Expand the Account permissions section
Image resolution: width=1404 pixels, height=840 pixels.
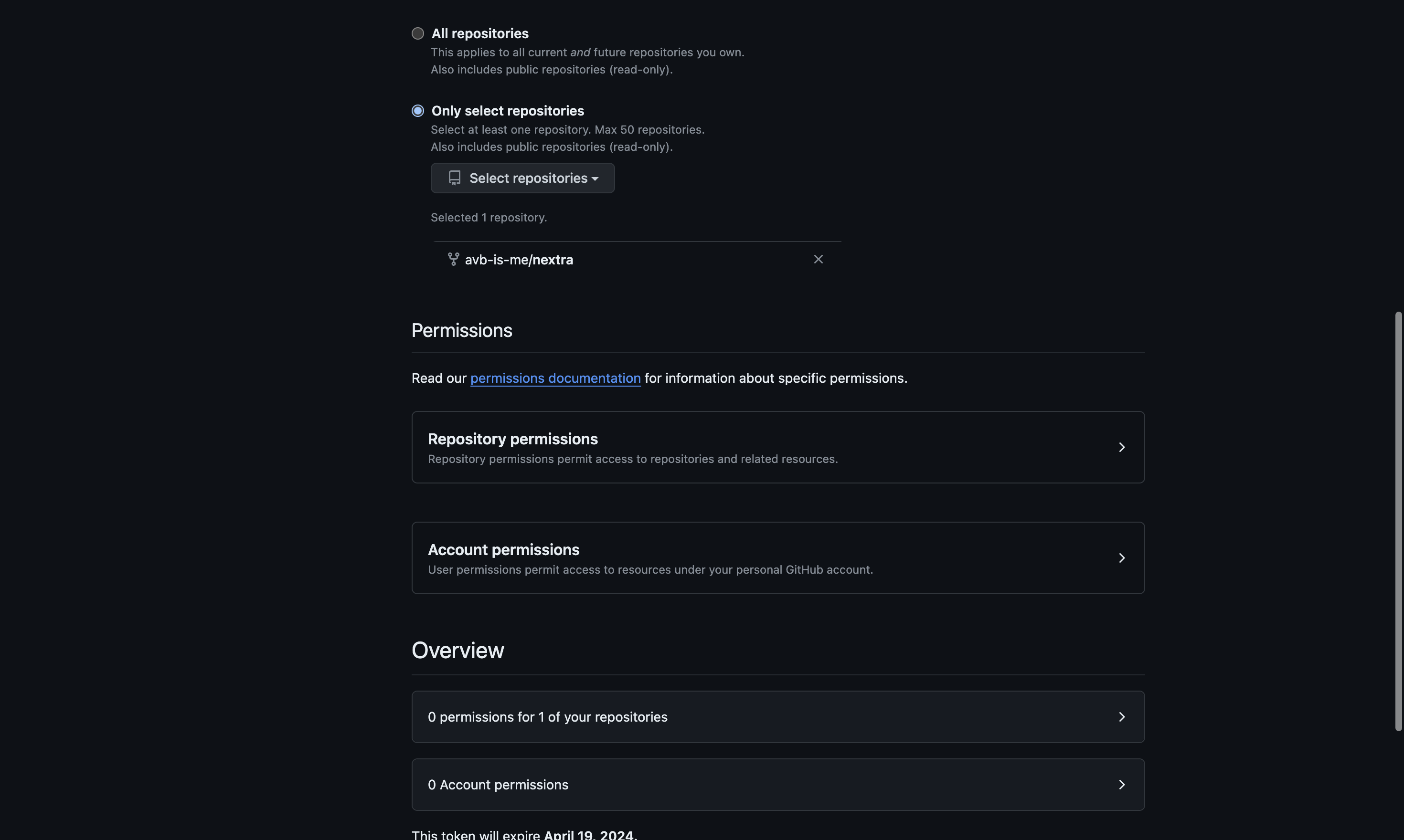pyautogui.click(x=777, y=557)
